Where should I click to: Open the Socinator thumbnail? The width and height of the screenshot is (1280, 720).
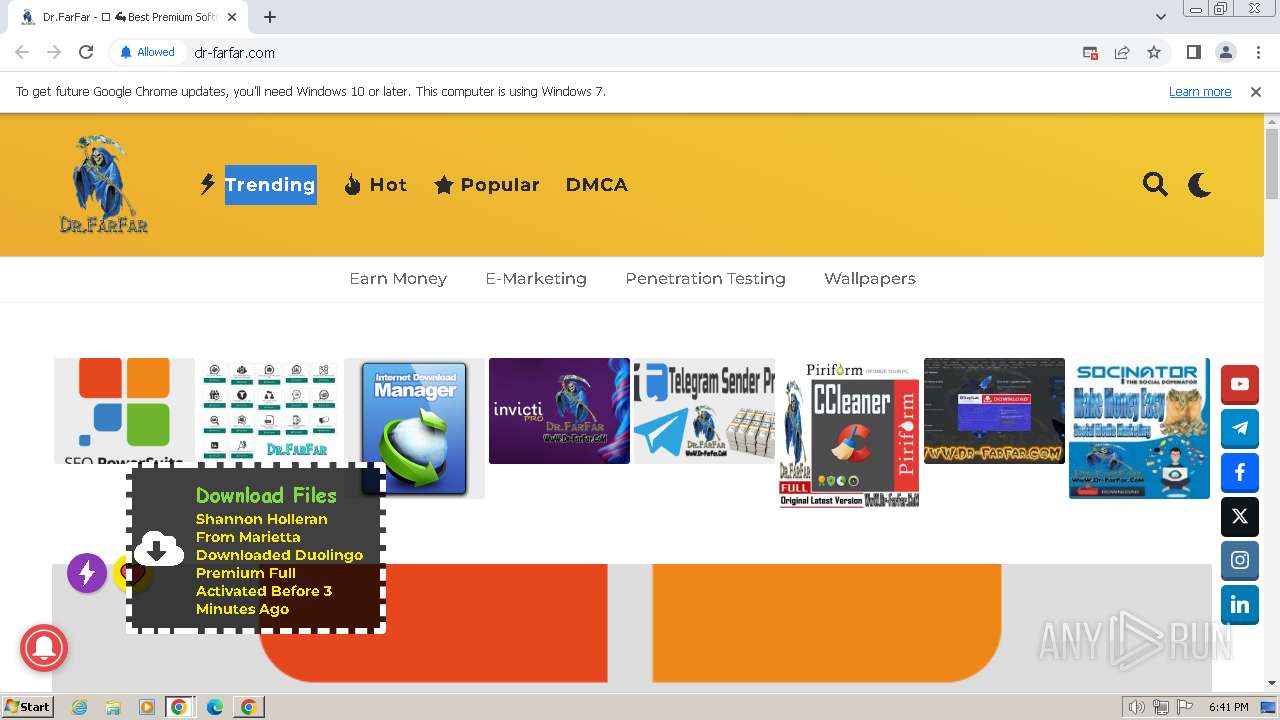coord(1139,428)
